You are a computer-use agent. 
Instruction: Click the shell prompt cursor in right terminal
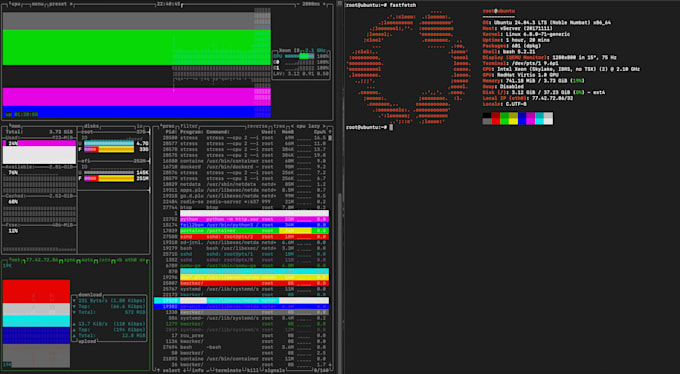pyautogui.click(x=391, y=128)
